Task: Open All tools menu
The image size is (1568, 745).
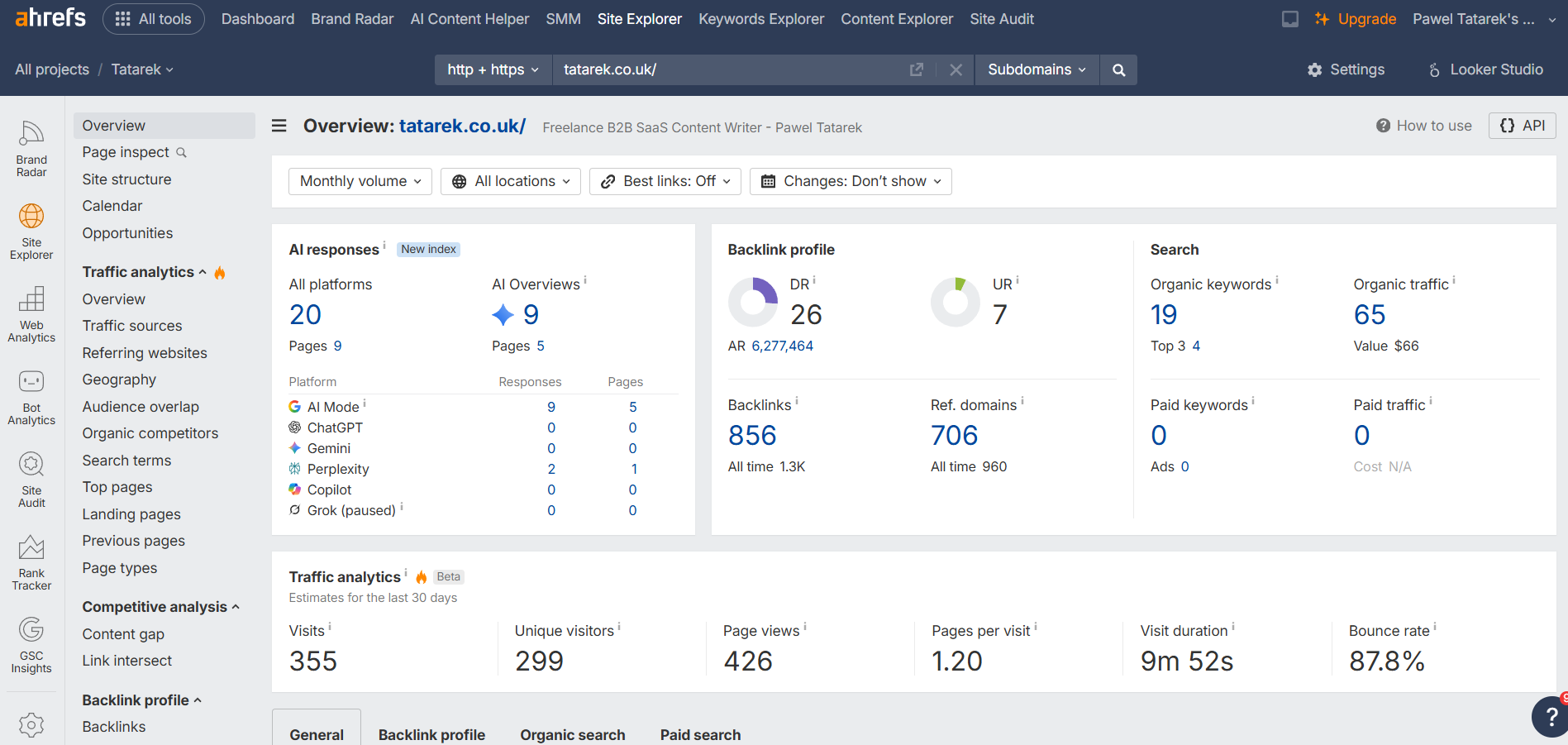Action: pos(154,19)
